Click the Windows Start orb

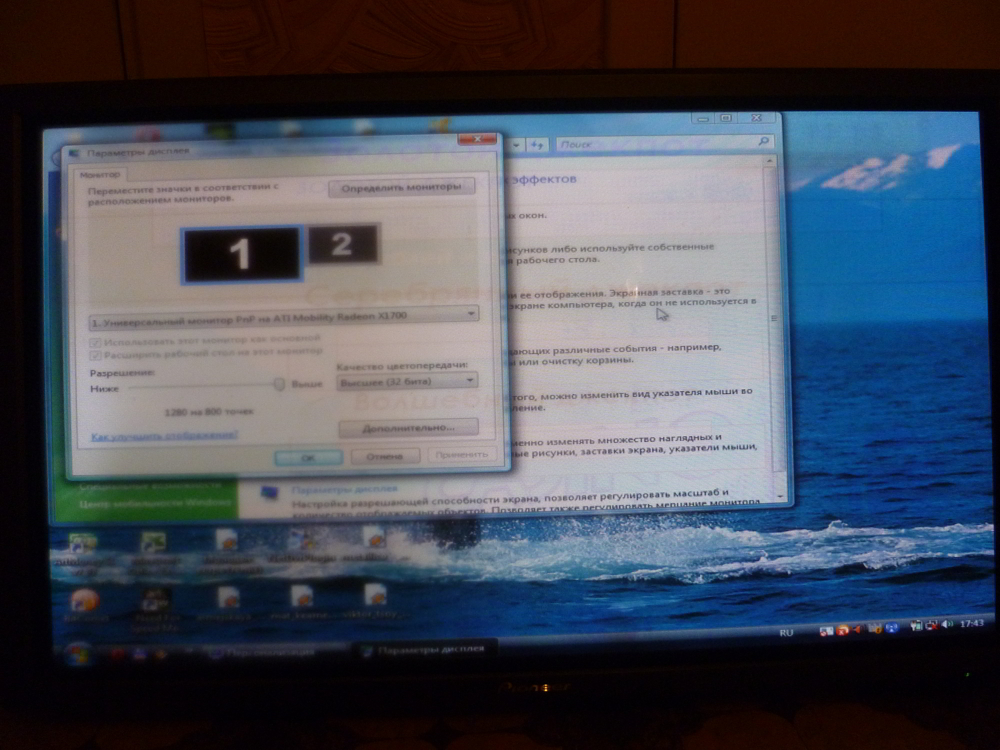pyautogui.click(x=78, y=652)
